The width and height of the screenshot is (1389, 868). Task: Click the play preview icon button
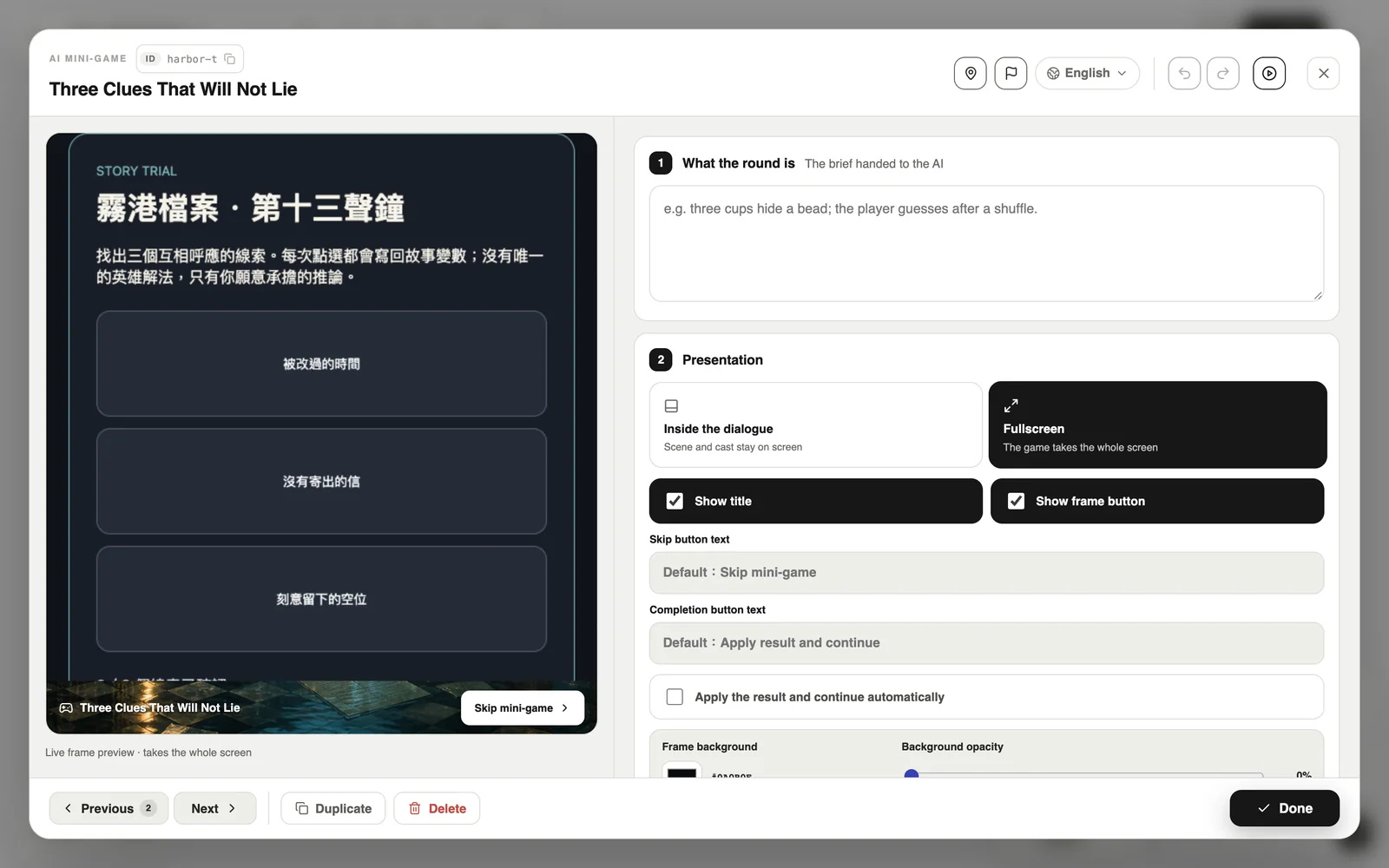[x=1269, y=74]
